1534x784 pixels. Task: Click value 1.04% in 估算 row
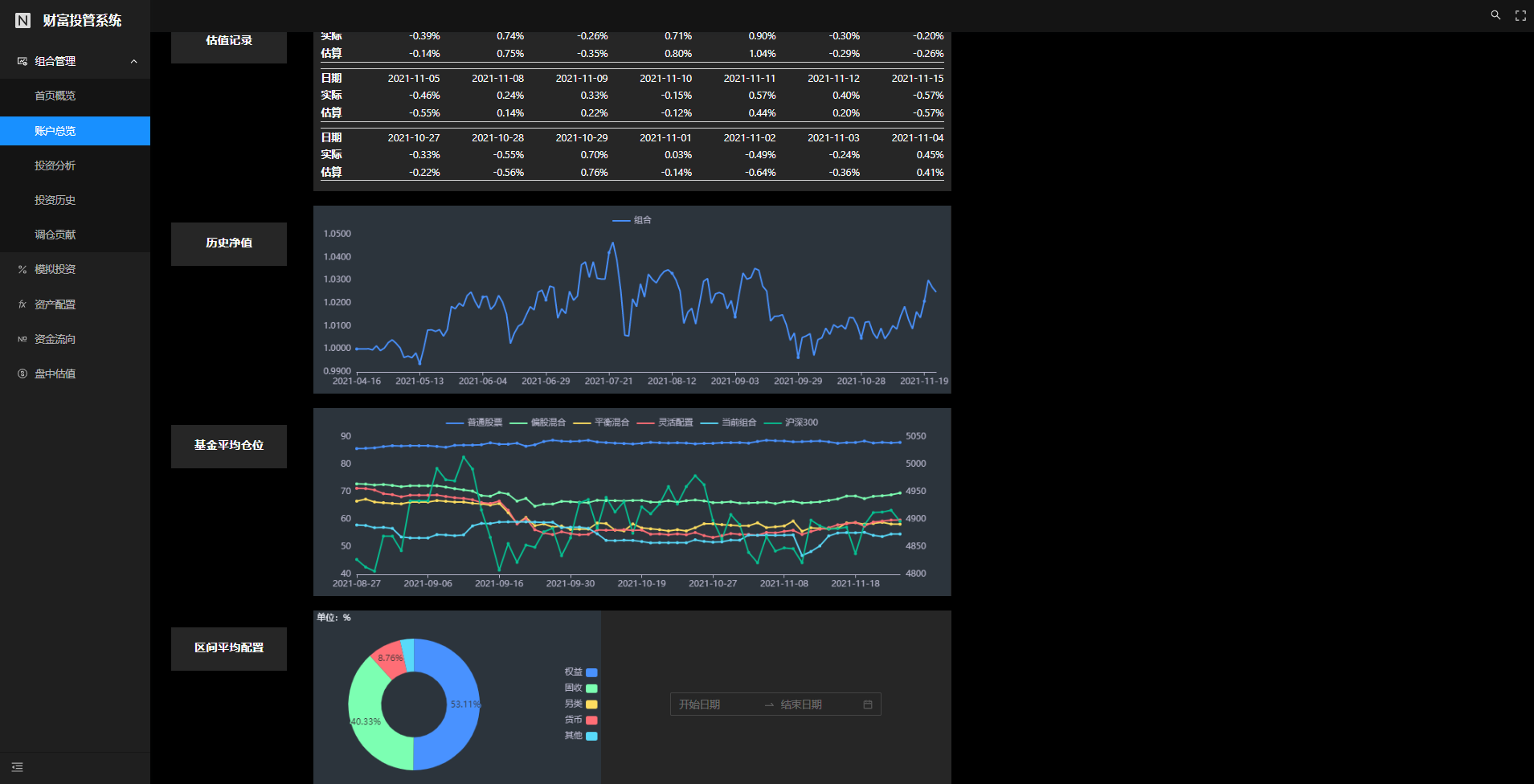click(x=763, y=54)
